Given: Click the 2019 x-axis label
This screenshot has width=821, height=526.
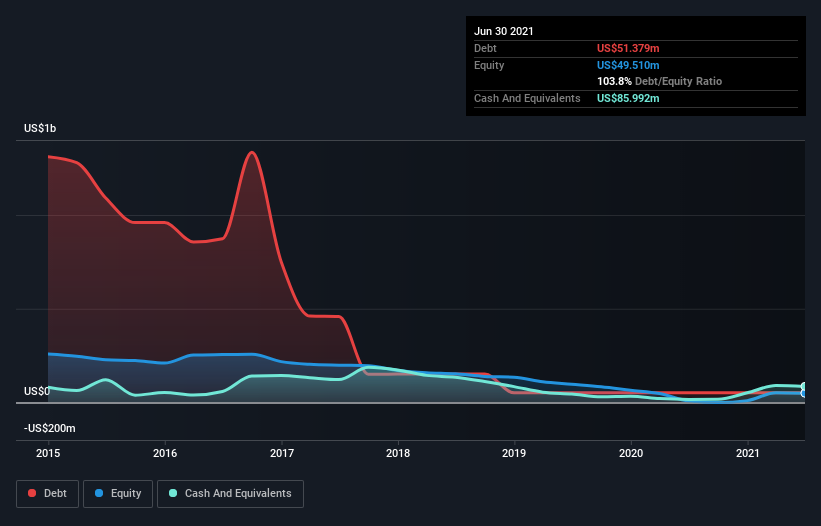Looking at the screenshot, I should pyautogui.click(x=514, y=453).
